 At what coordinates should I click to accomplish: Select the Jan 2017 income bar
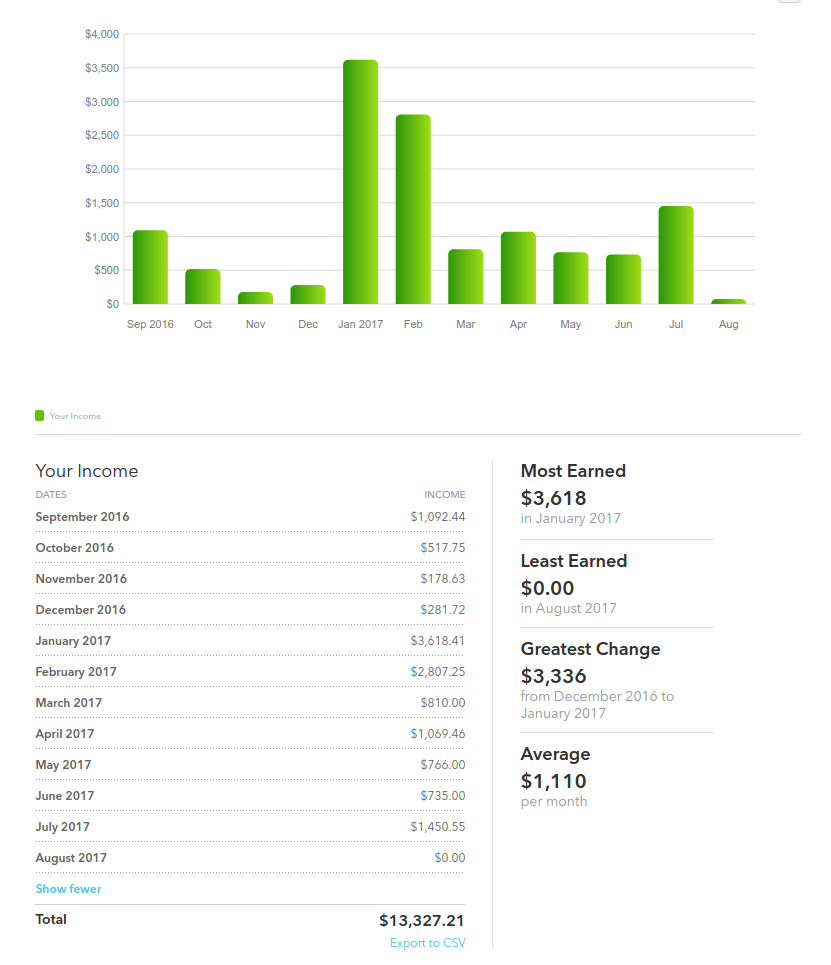pyautogui.click(x=361, y=182)
